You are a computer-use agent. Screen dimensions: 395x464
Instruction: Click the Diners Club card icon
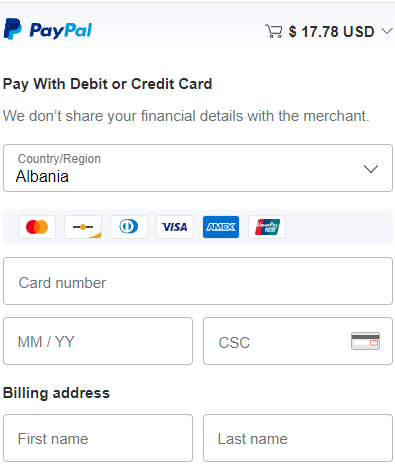click(x=129, y=227)
